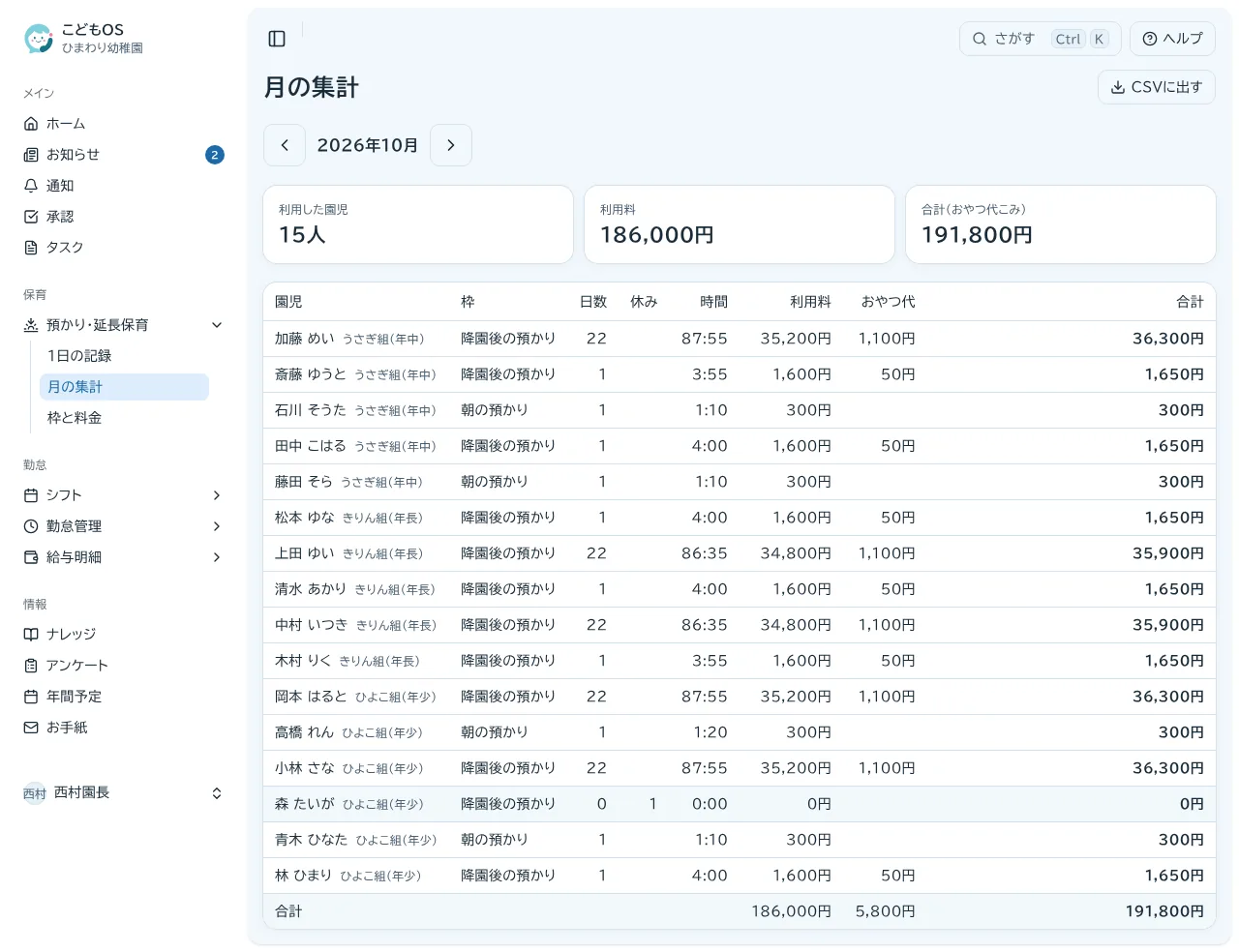Viewport: 1239px width, 952px height.
Task: Select the 小林 さな row
Action: point(740,768)
